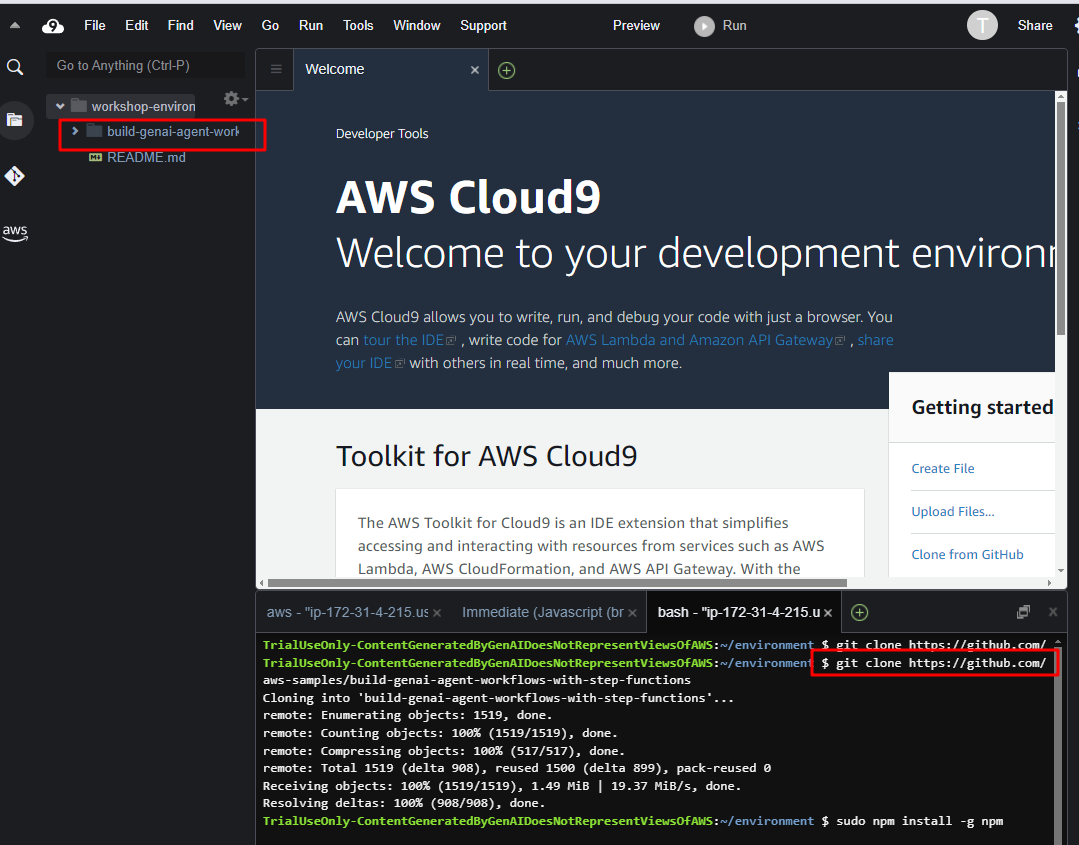The height and width of the screenshot is (845, 1079).
Task: Click the Upload Files link
Action: [x=952, y=511]
